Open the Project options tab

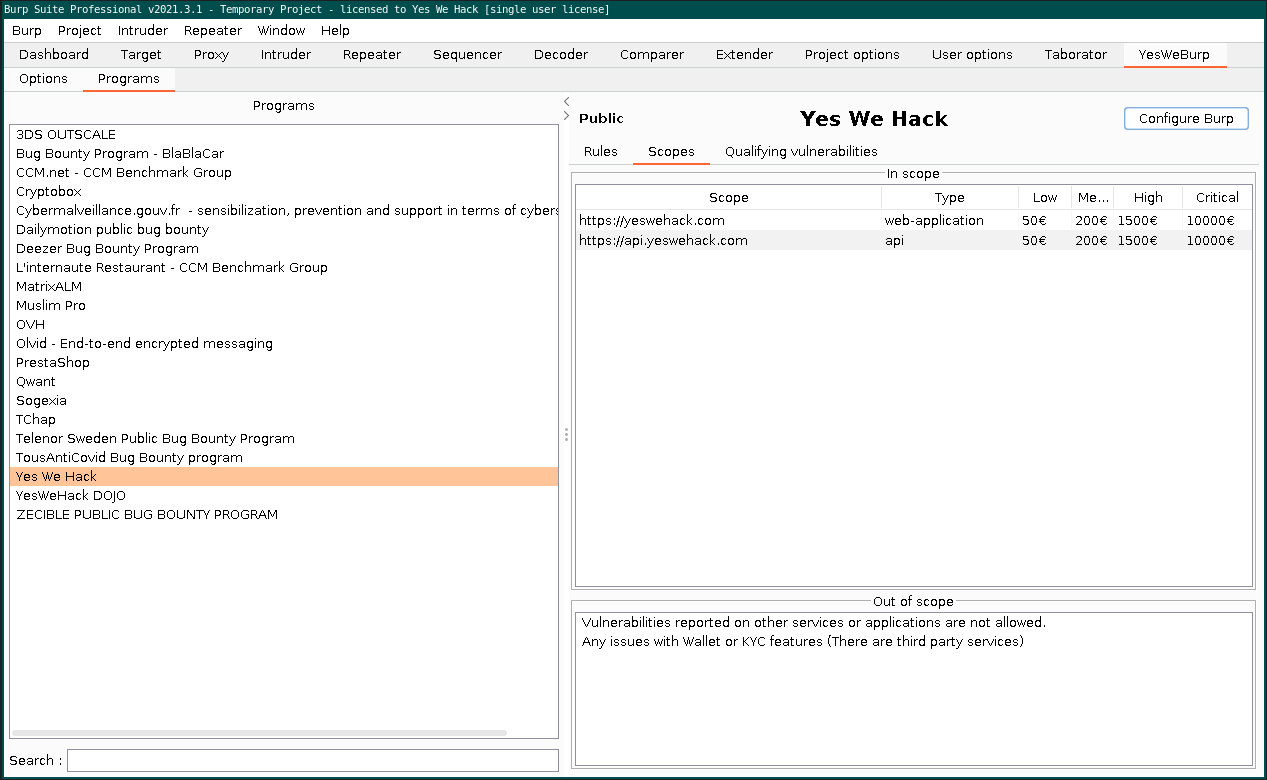tap(852, 55)
